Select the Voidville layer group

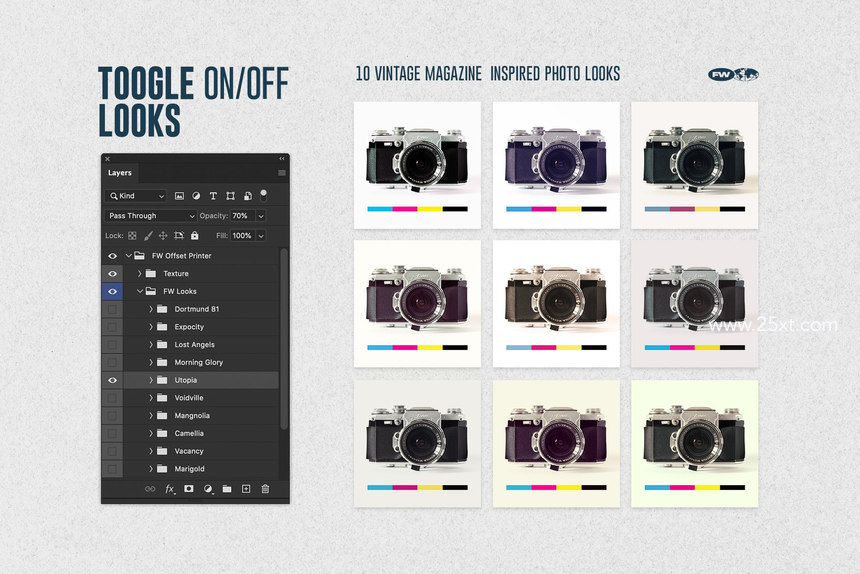(201, 398)
